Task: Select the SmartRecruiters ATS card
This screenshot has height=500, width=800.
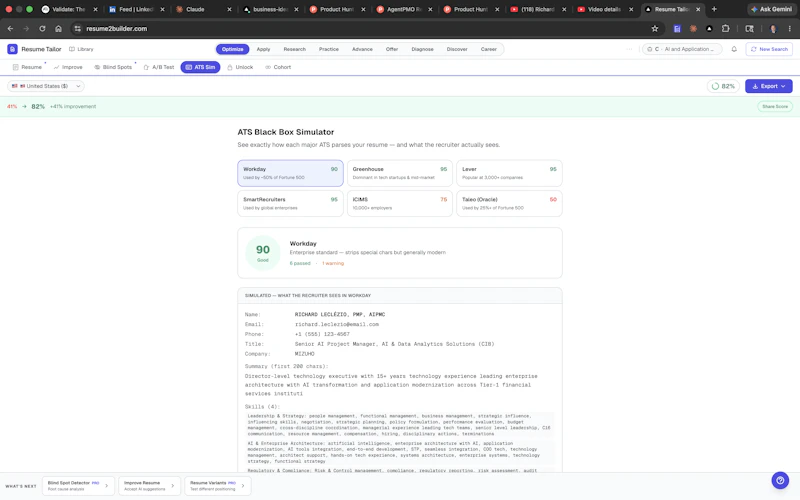Action: click(x=290, y=203)
